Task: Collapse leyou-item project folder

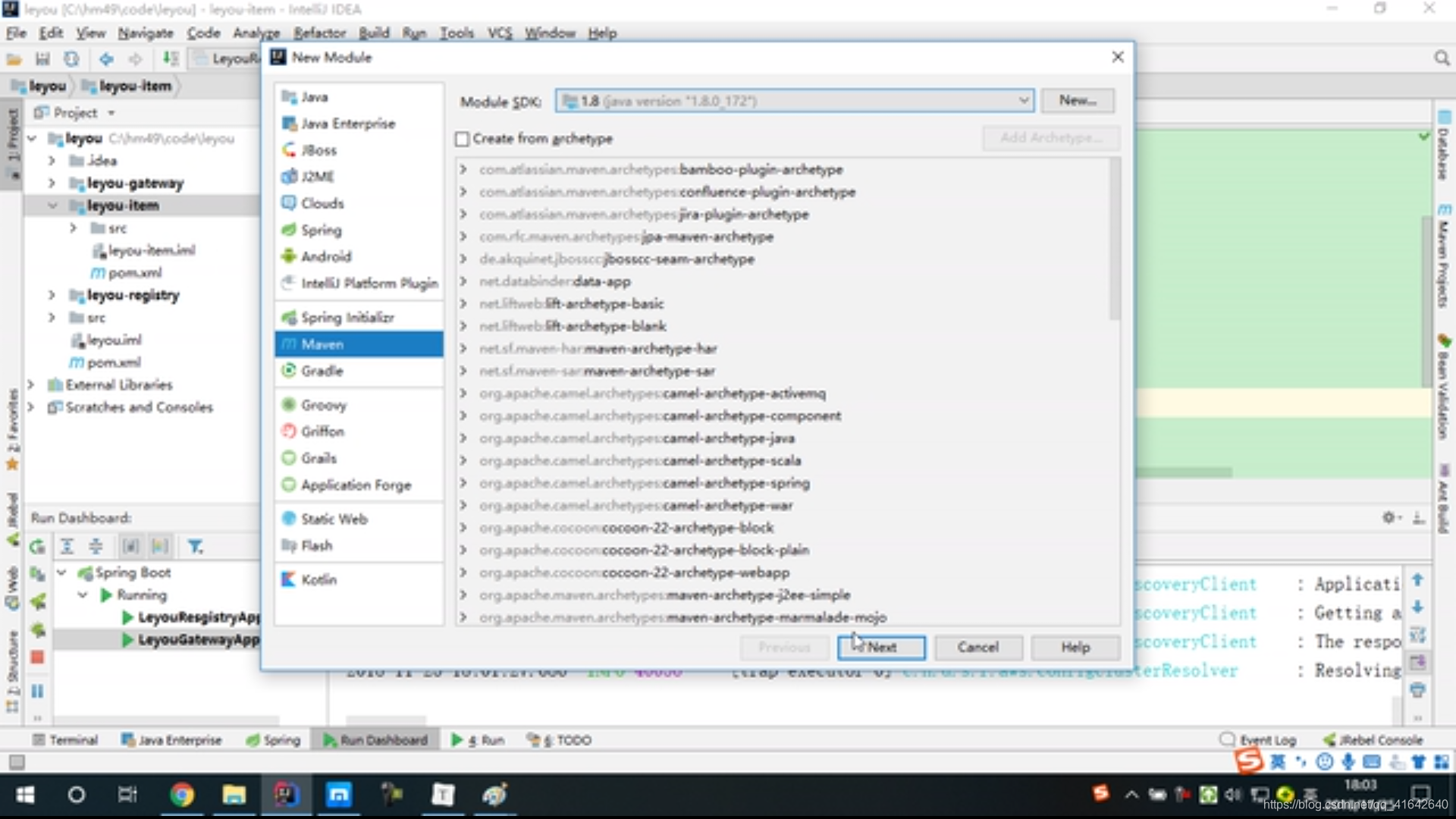Action: [52, 206]
